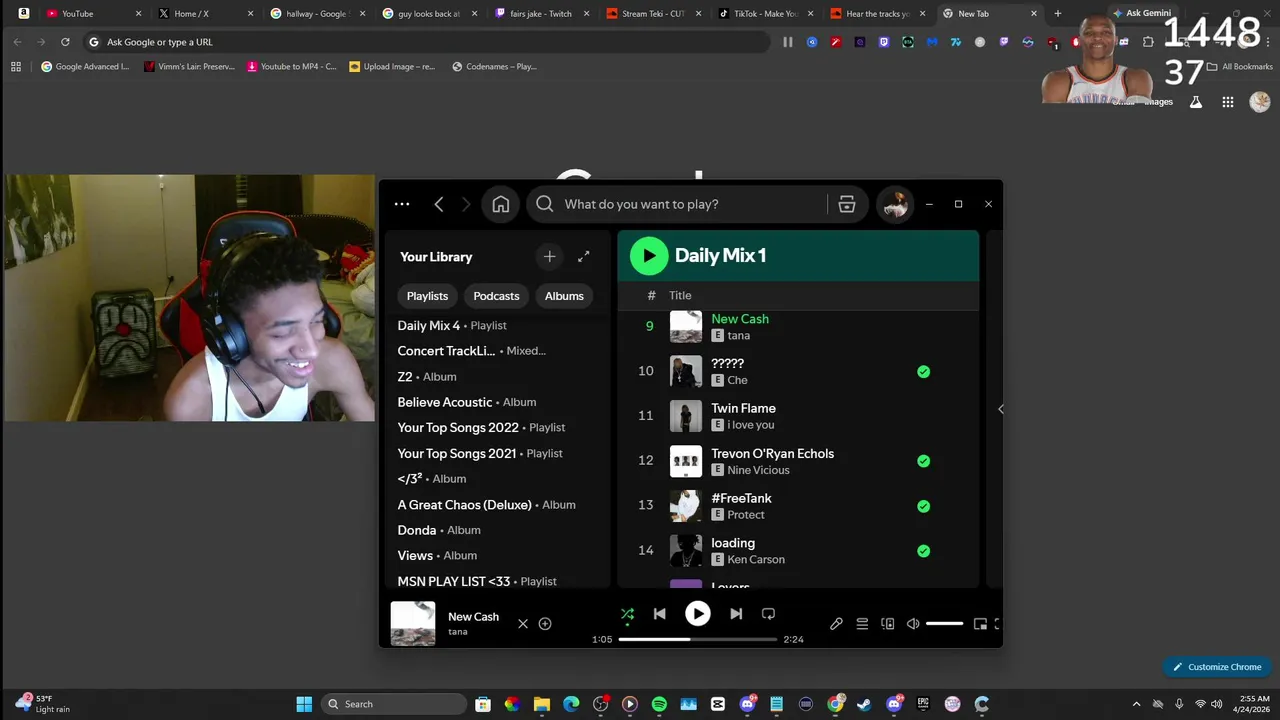The width and height of the screenshot is (1280, 720).
Task: Click the New Cash album thumbnail in tracklist
Action: pyautogui.click(x=686, y=327)
